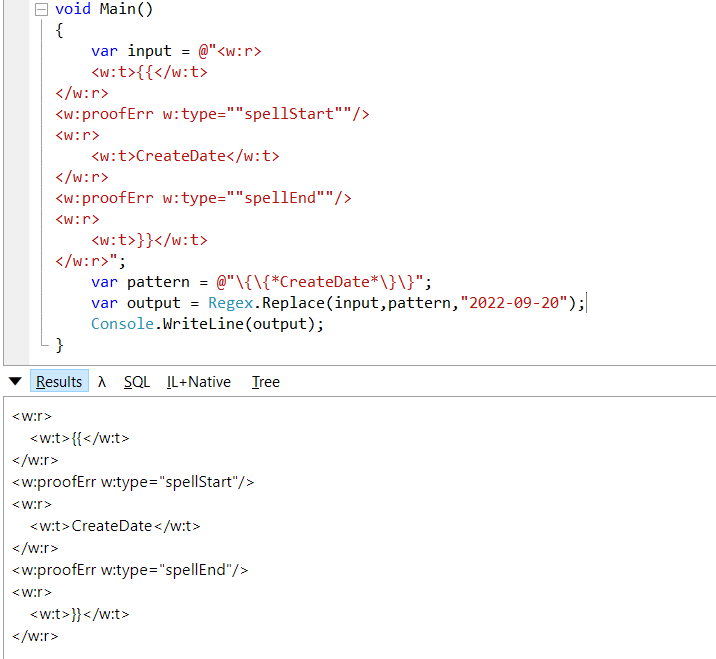
Task: Switch to the Tree tab
Action: click(x=265, y=381)
